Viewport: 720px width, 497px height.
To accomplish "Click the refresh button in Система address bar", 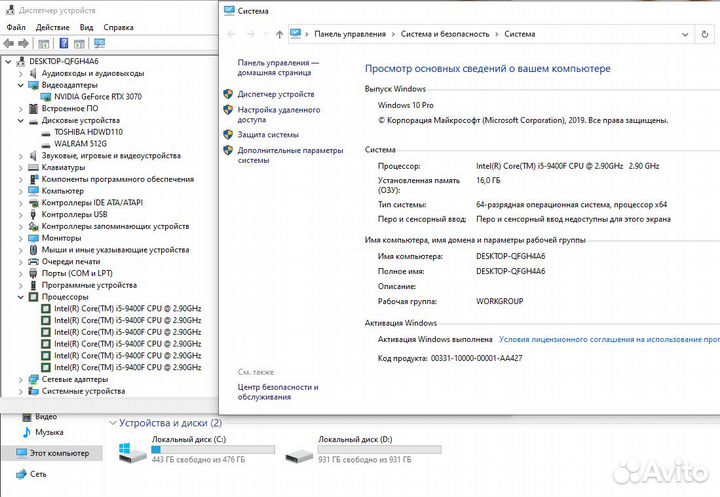I will click(x=704, y=34).
